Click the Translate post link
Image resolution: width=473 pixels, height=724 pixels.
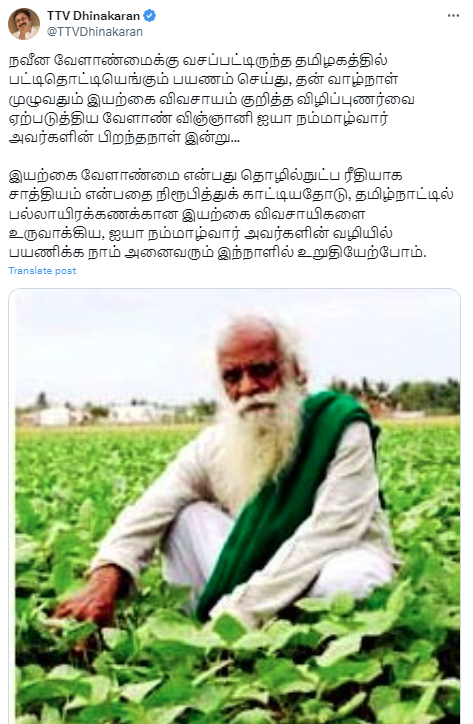pos(42,271)
